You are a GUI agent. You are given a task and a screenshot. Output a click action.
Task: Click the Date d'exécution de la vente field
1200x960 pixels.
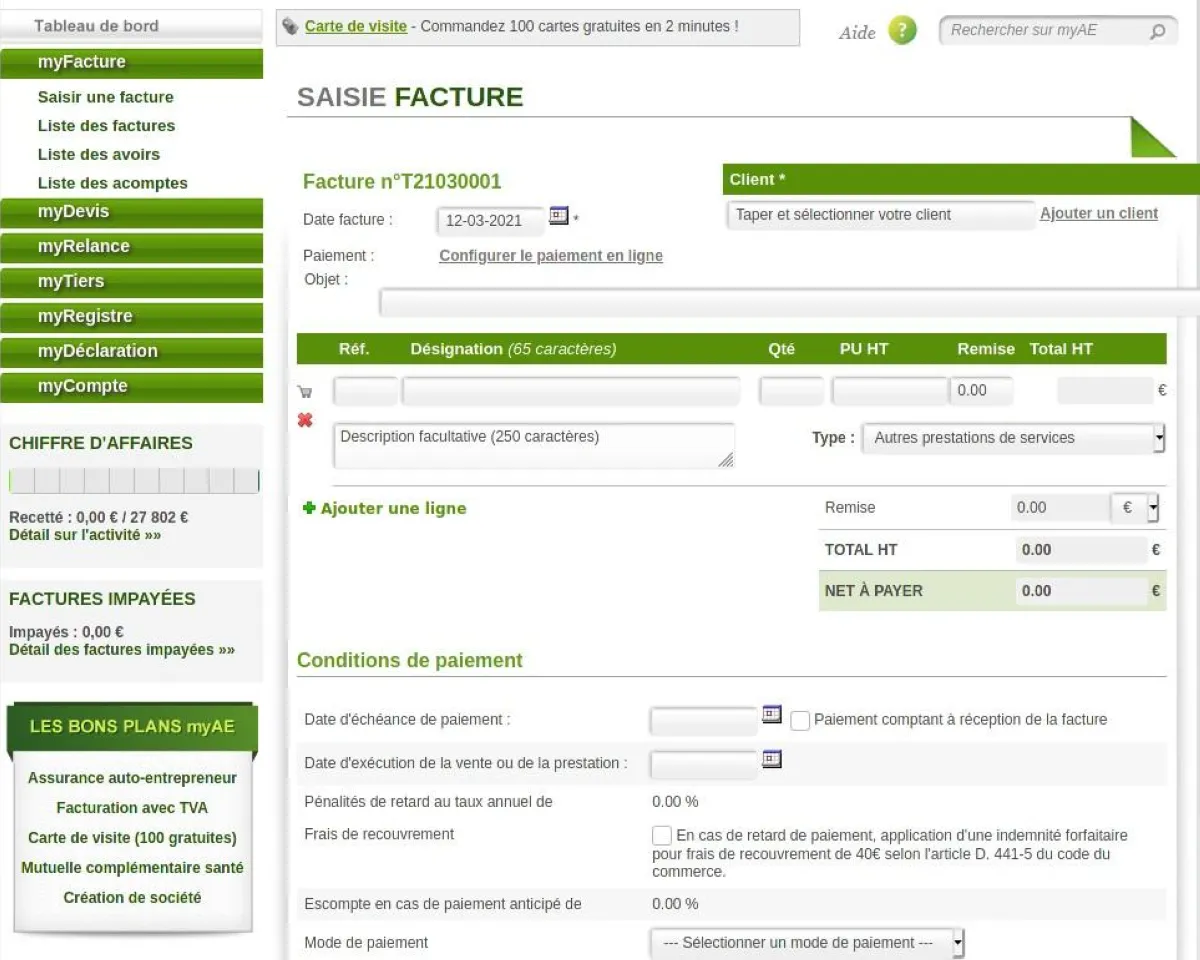[704, 766]
